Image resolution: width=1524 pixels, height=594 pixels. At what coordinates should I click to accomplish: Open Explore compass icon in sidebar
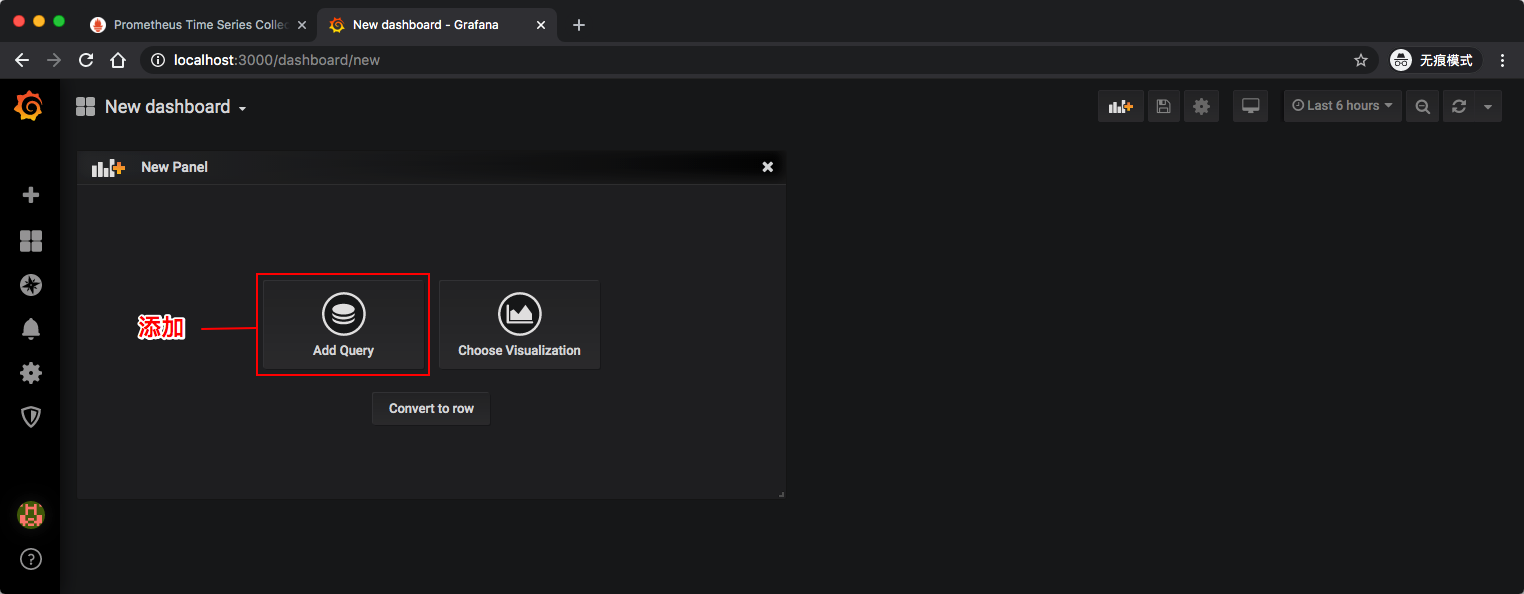tap(31, 285)
